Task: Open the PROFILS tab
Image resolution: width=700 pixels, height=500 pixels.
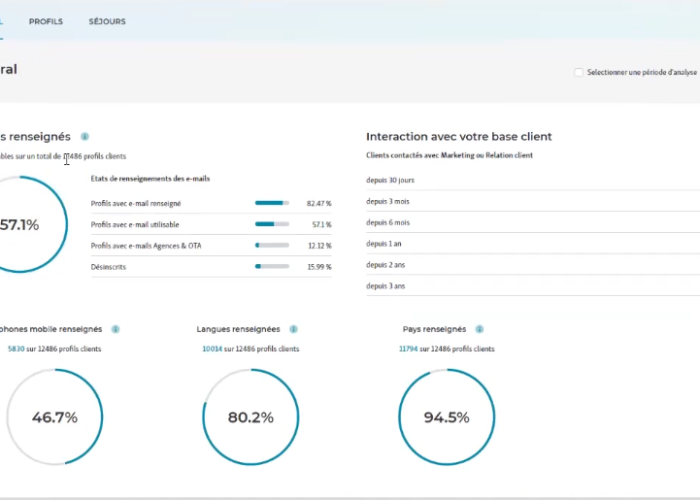Action: click(x=46, y=21)
